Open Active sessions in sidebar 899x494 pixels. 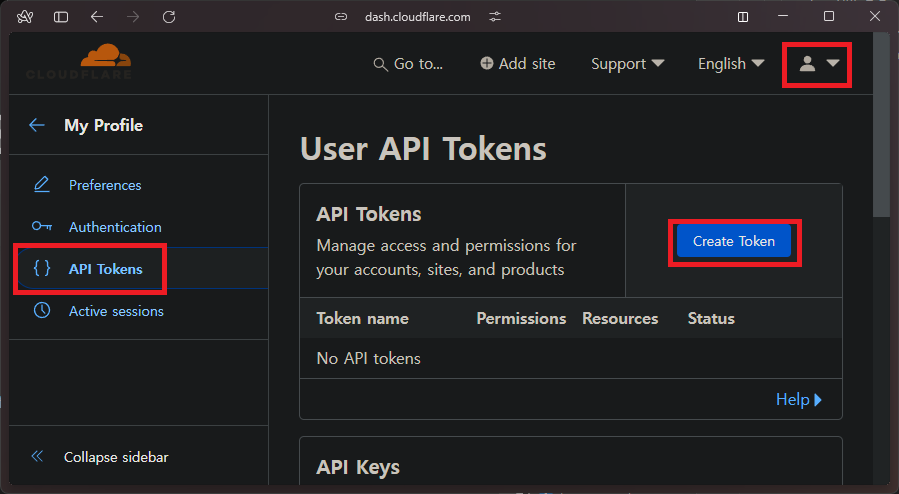coord(116,311)
